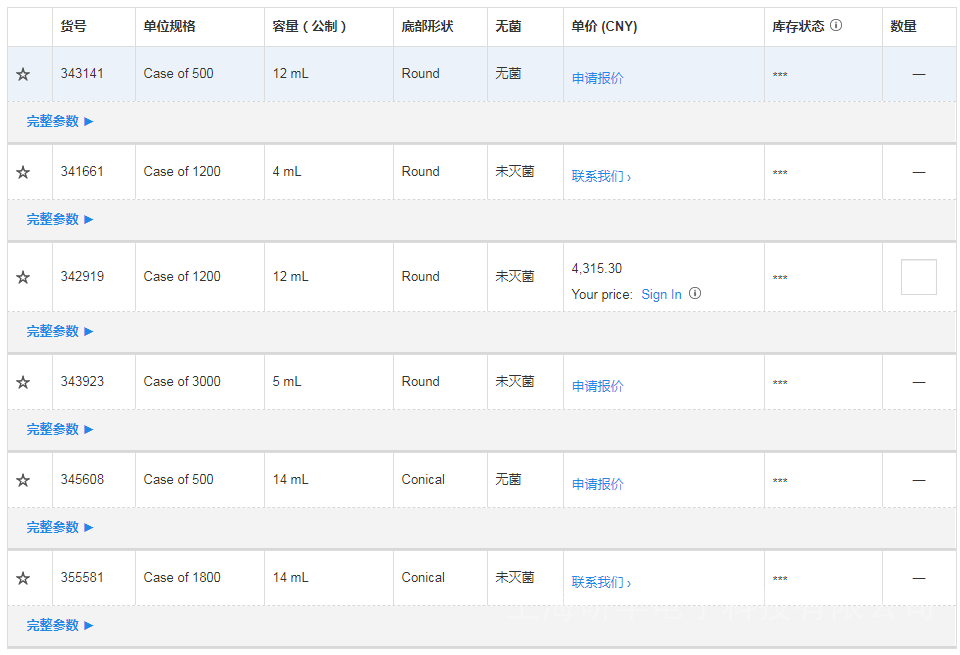960x655 pixels.
Task: Click info icon beside 库存状态 header
Action: tap(836, 26)
